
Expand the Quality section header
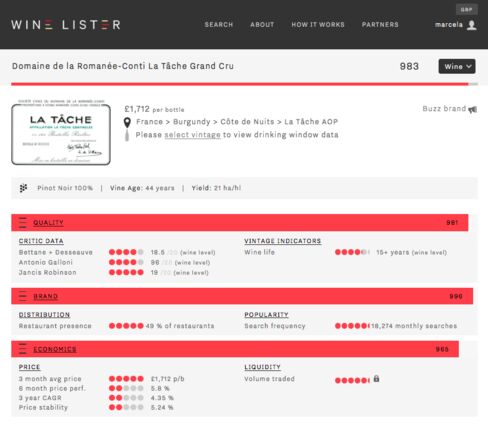240,223
